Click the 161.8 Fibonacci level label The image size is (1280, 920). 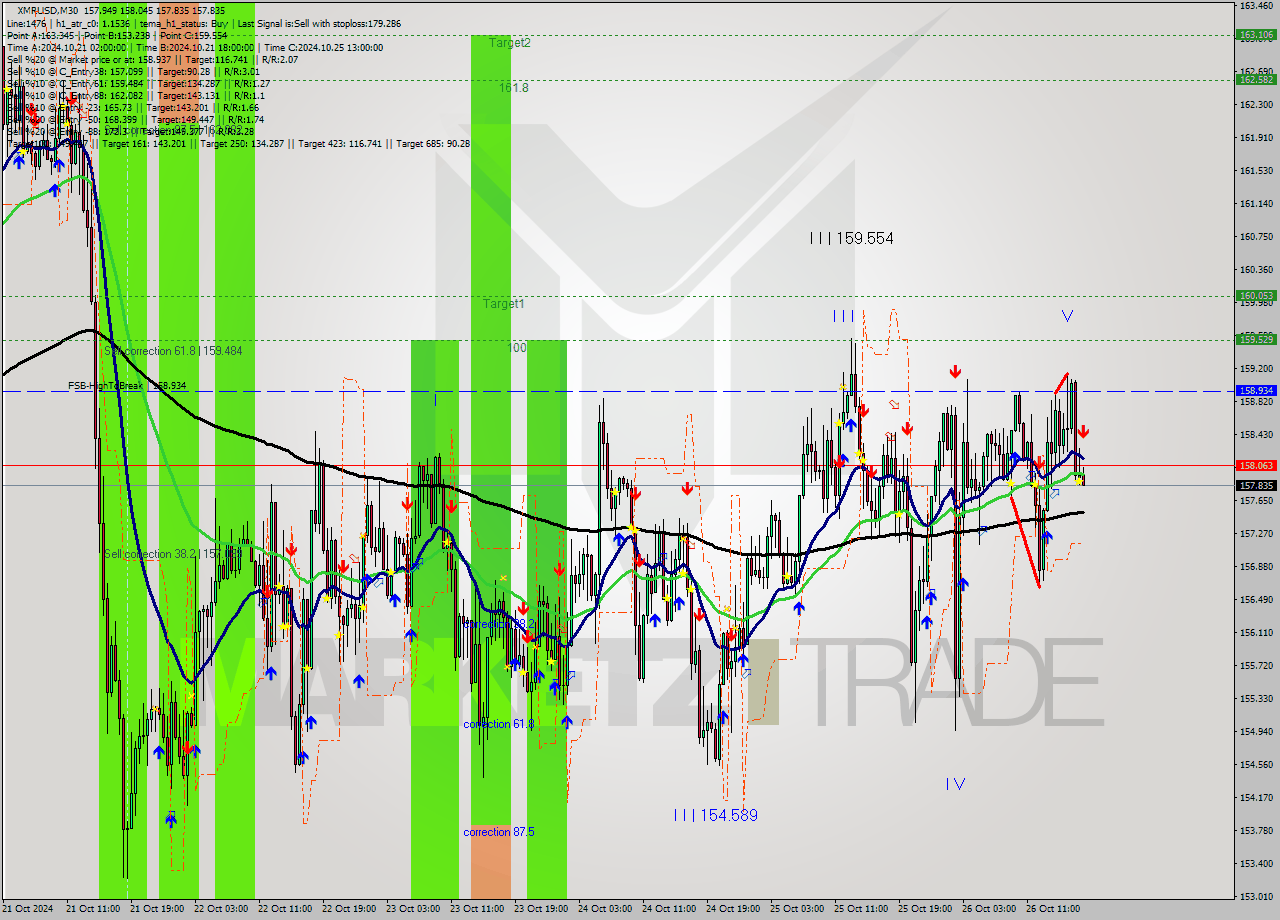point(514,88)
